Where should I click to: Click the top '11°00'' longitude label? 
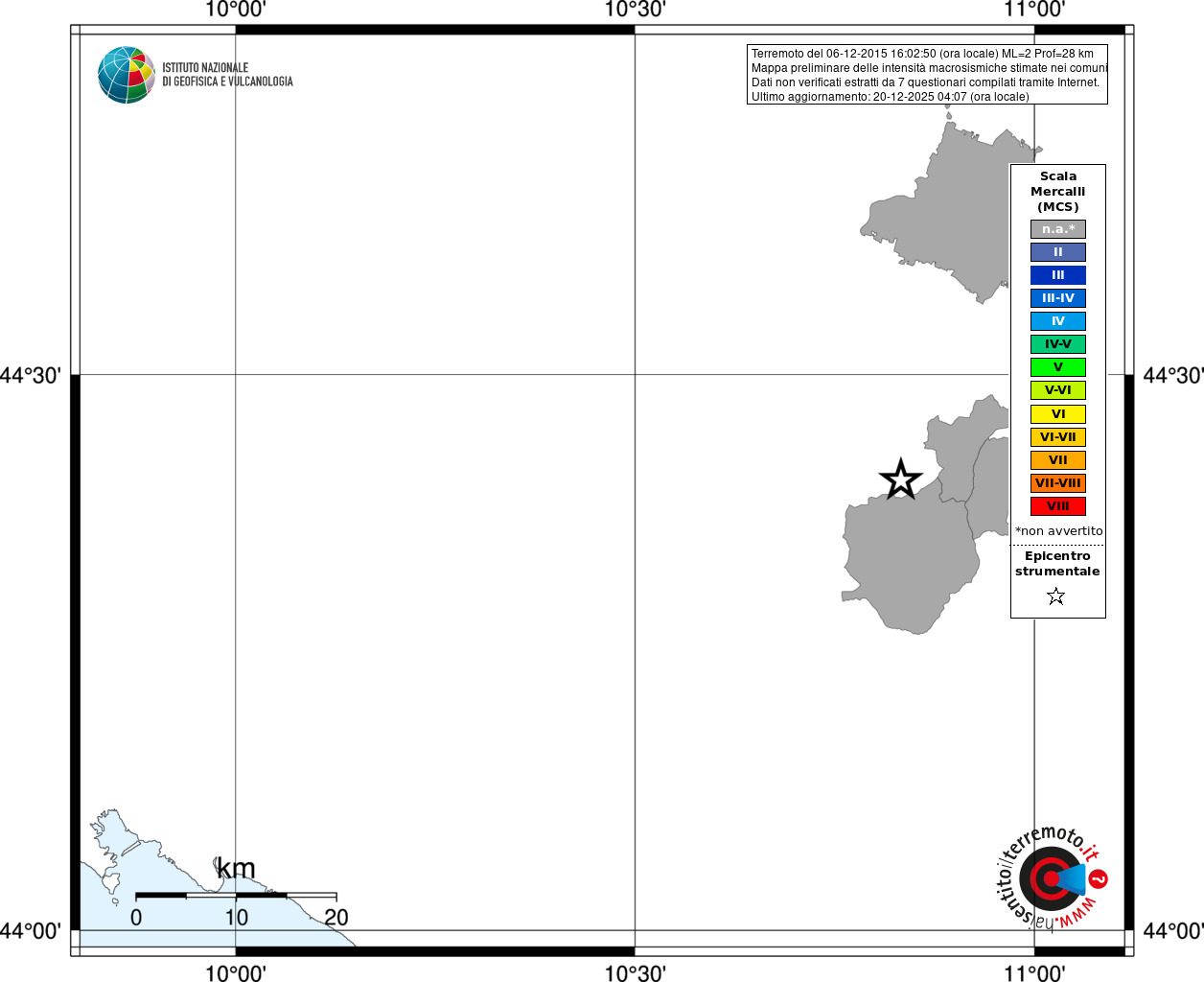click(x=1034, y=11)
